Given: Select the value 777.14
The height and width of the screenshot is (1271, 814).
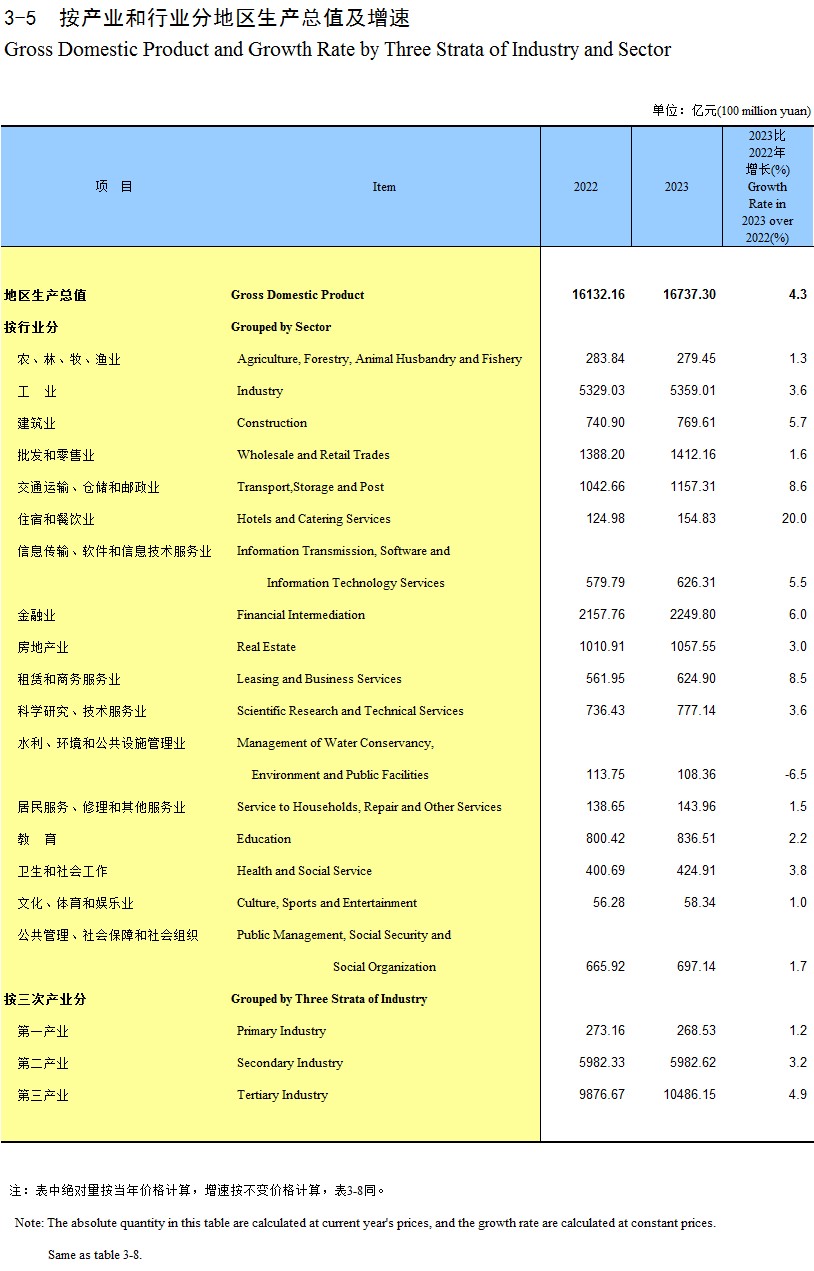Looking at the screenshot, I should coord(696,711).
